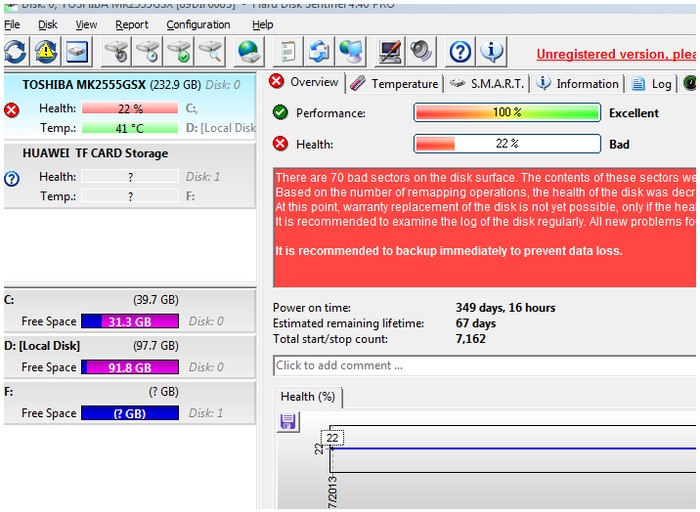Click the blue question mark help icon
The height and width of the screenshot is (512, 700).
point(460,52)
